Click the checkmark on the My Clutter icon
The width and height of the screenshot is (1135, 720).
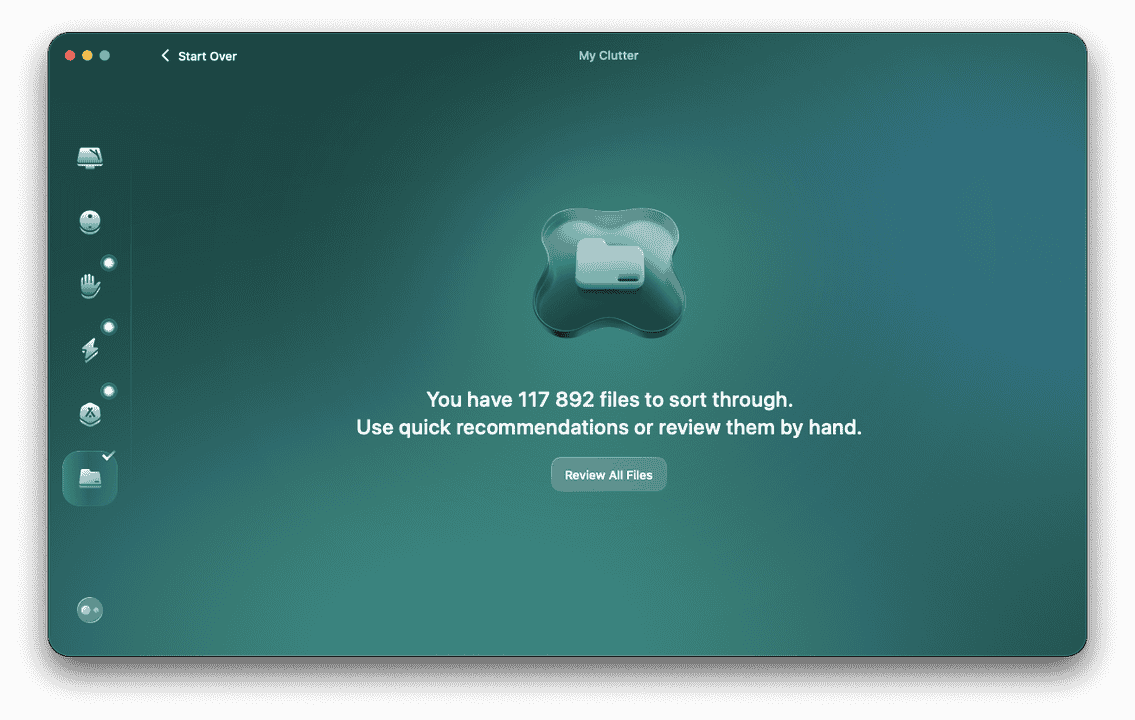point(110,455)
